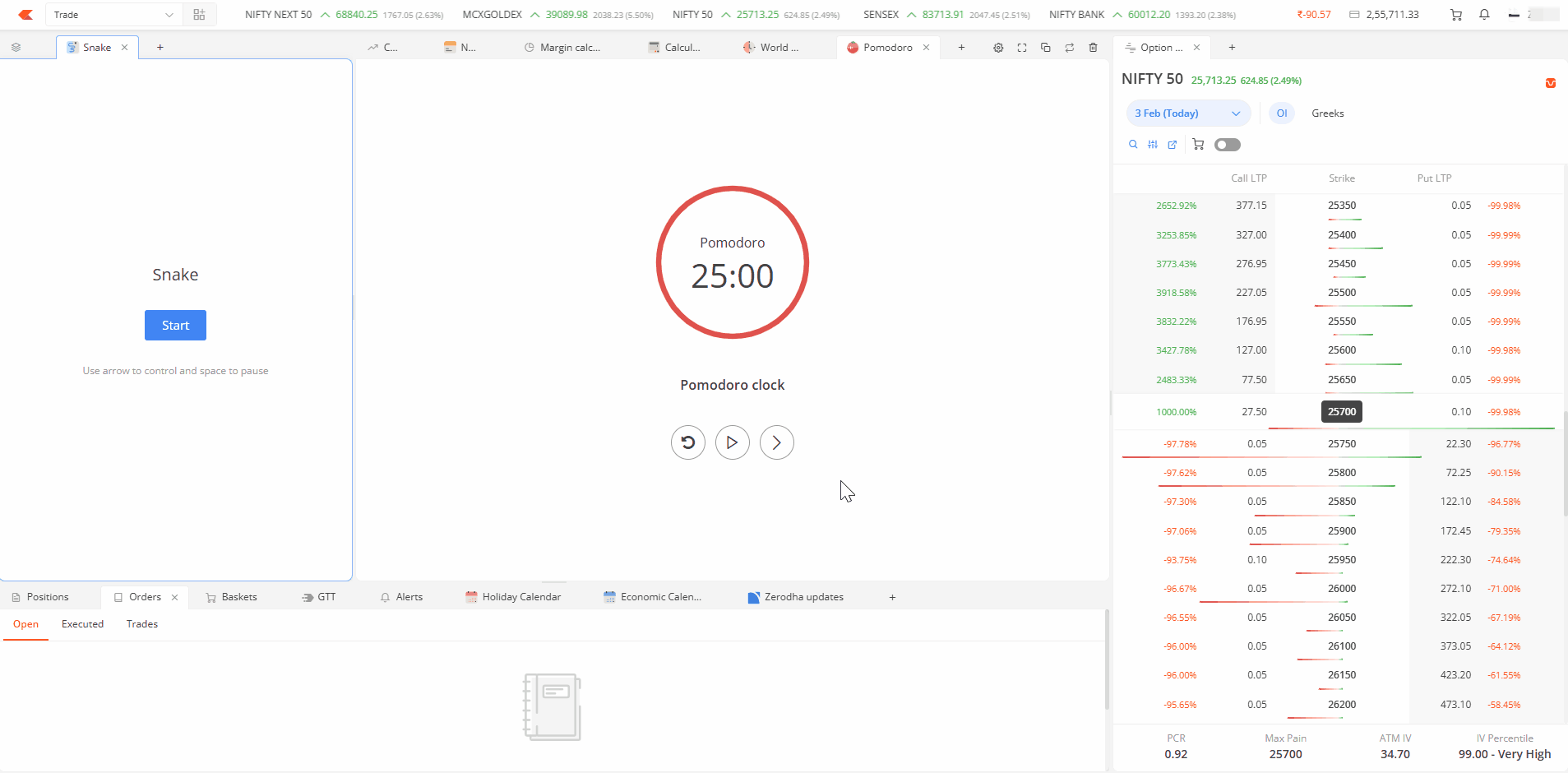Image resolution: width=1568 pixels, height=773 pixels.
Task: Open the notifications bell icon
Action: click(x=1484, y=14)
